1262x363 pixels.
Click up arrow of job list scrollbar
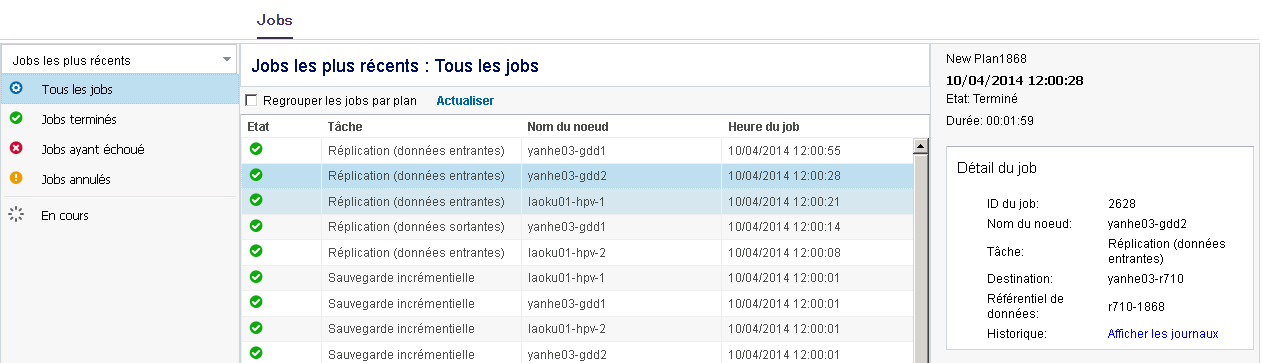click(922, 146)
